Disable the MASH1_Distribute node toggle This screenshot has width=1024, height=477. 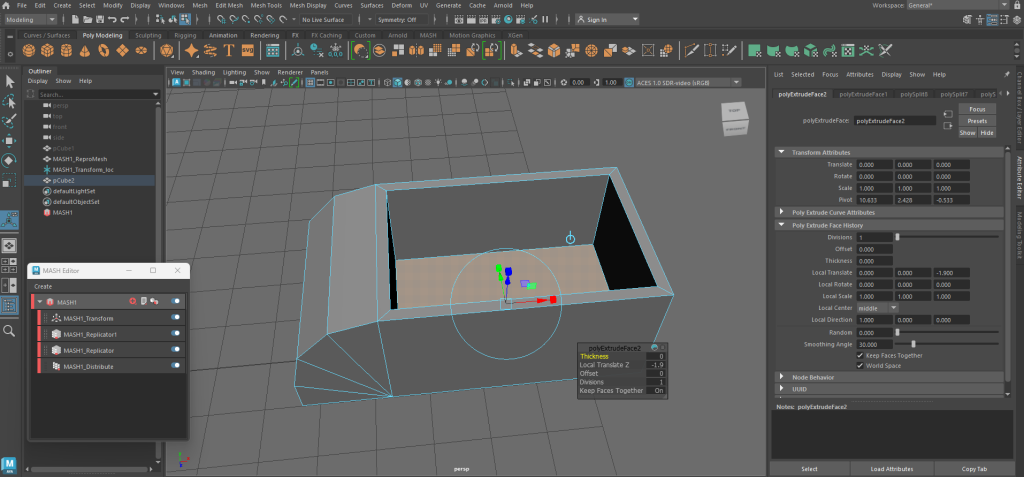pyautogui.click(x=176, y=366)
